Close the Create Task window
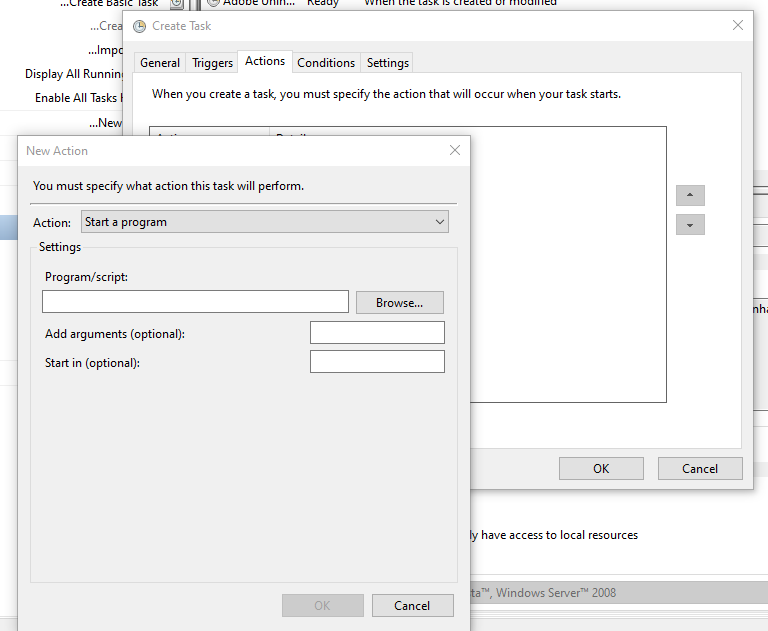Image resolution: width=768 pixels, height=631 pixels. click(738, 25)
